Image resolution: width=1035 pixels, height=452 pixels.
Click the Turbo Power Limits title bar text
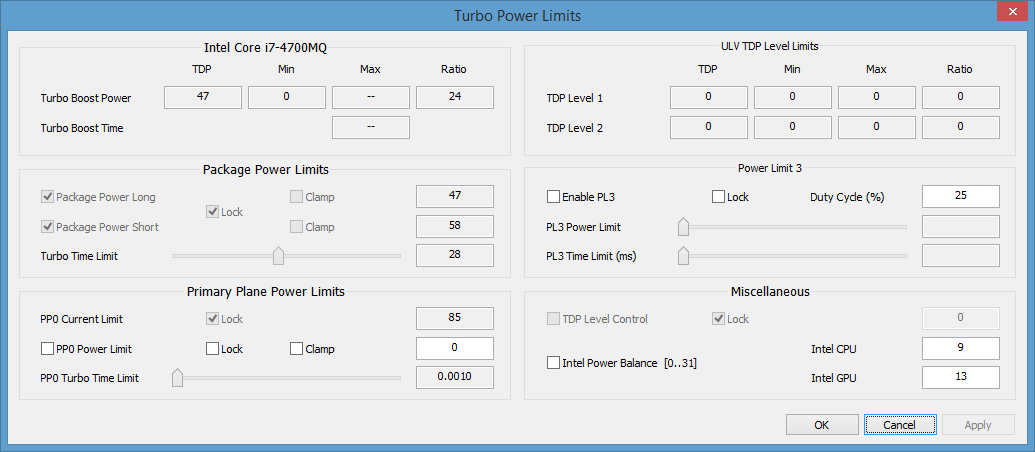(x=518, y=15)
